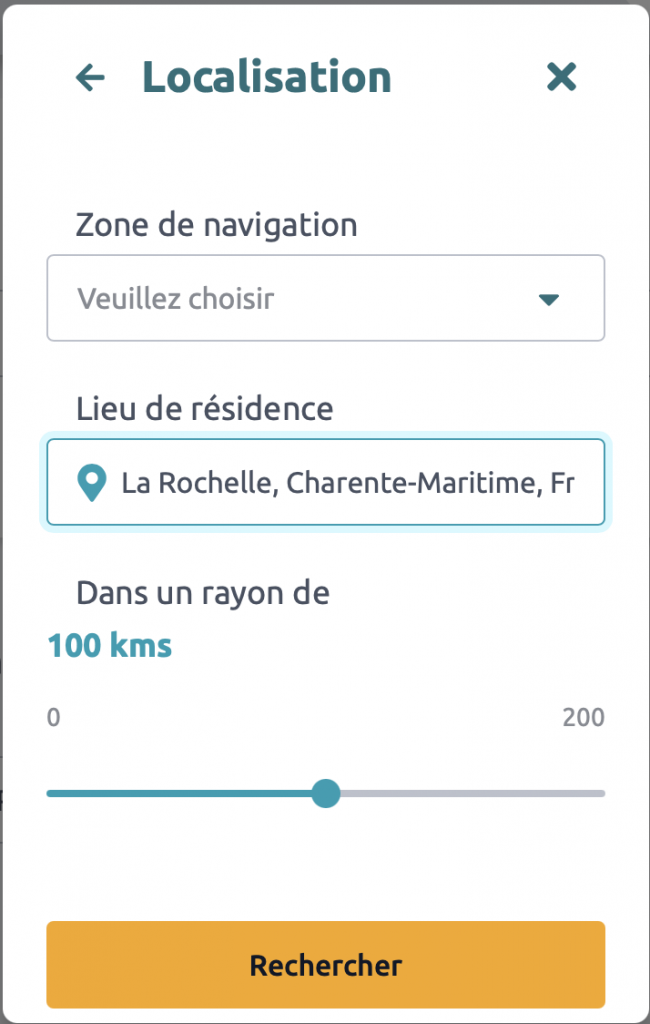Click the teal filled part of the radius slider

(180, 794)
